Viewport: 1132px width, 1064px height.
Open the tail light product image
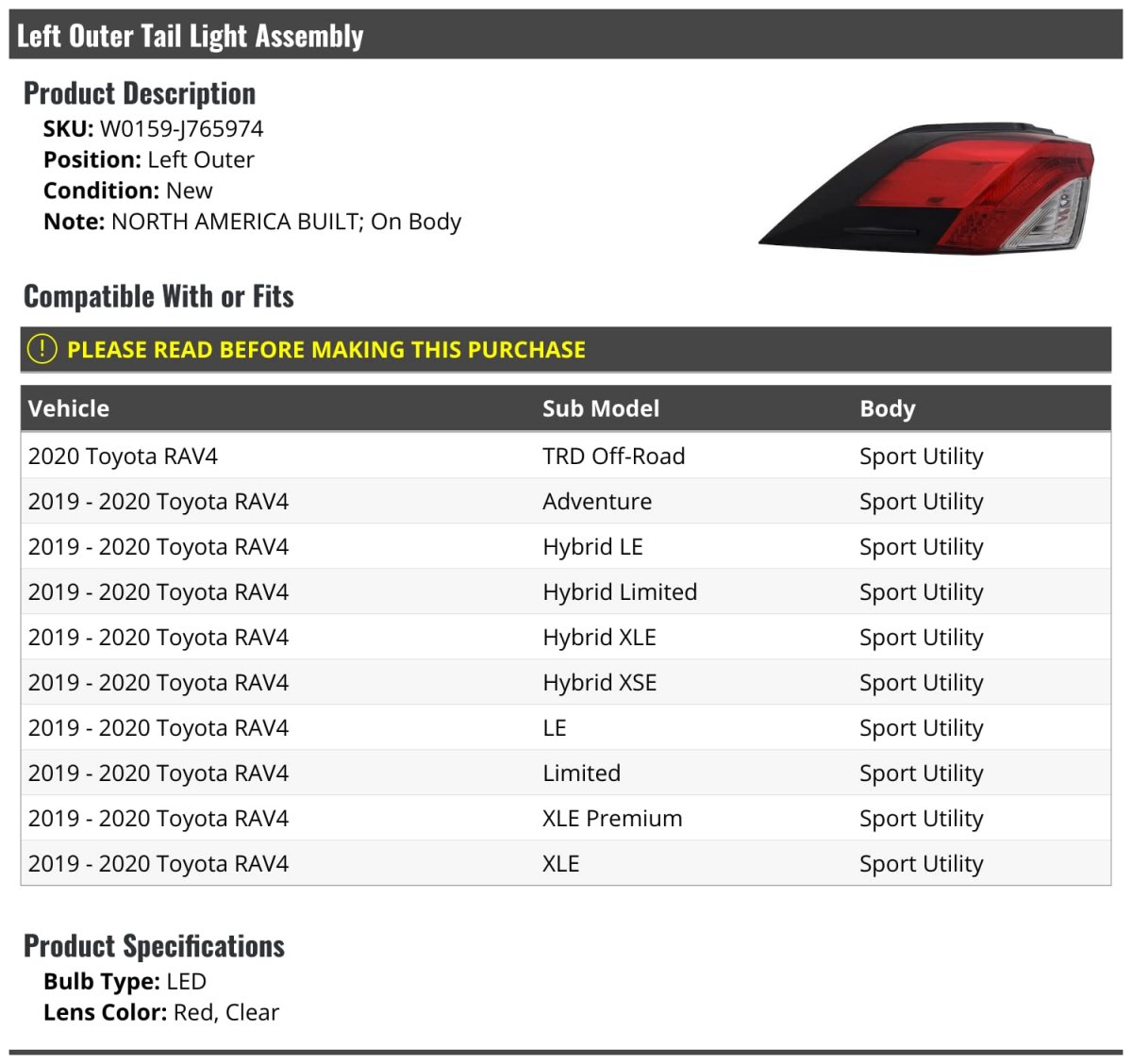pyautogui.click(x=926, y=188)
